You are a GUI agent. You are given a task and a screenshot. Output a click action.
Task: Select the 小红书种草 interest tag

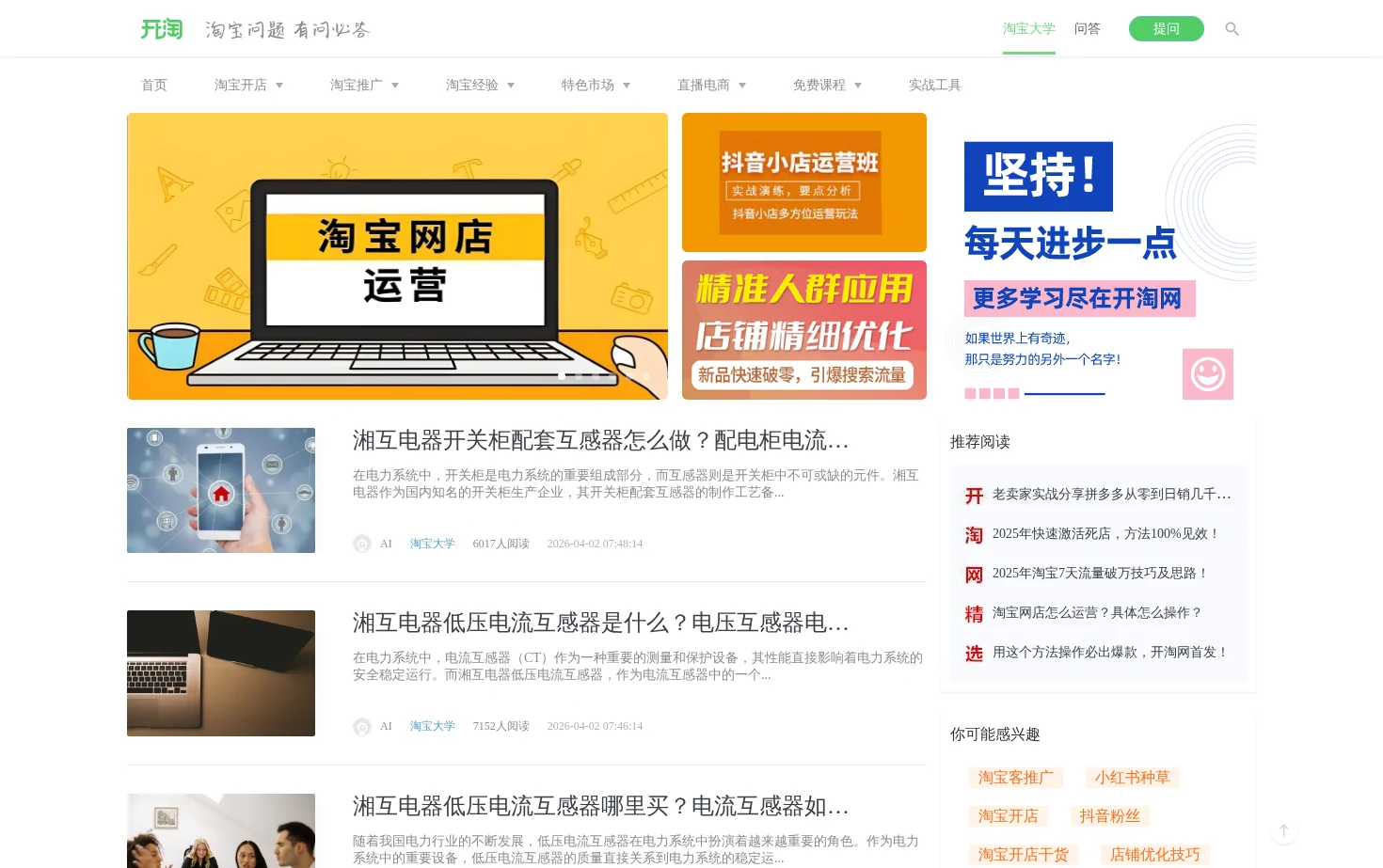1133,778
